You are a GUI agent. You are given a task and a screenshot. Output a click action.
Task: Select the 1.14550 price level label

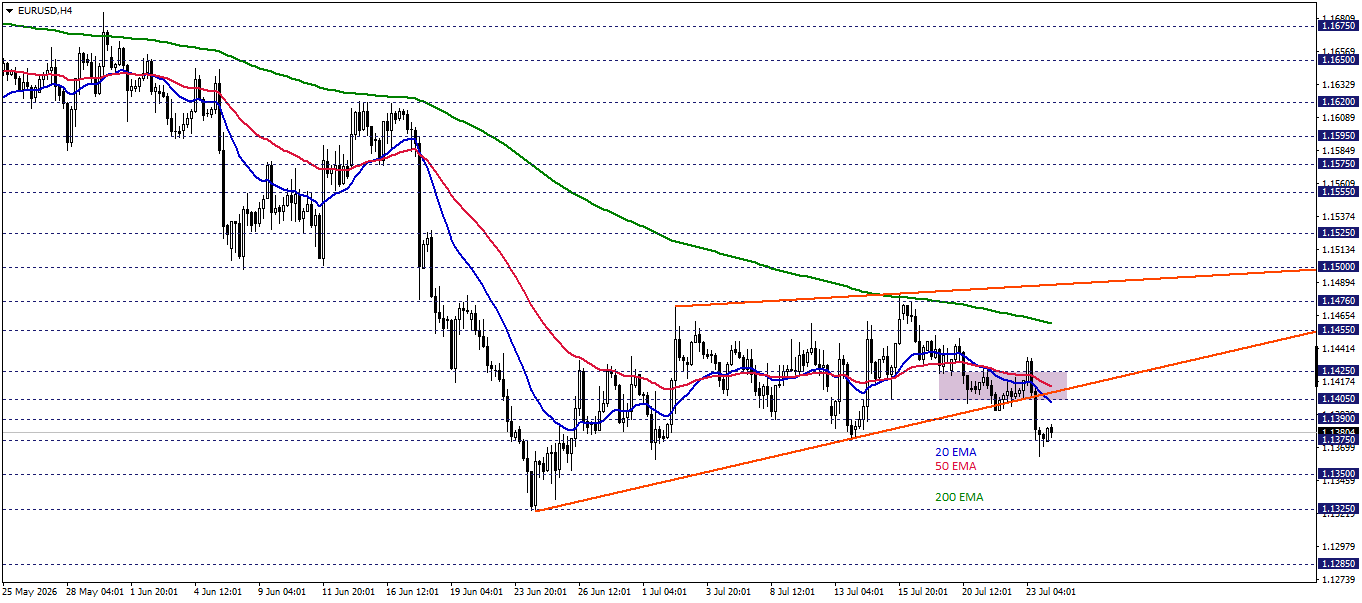1338,329
